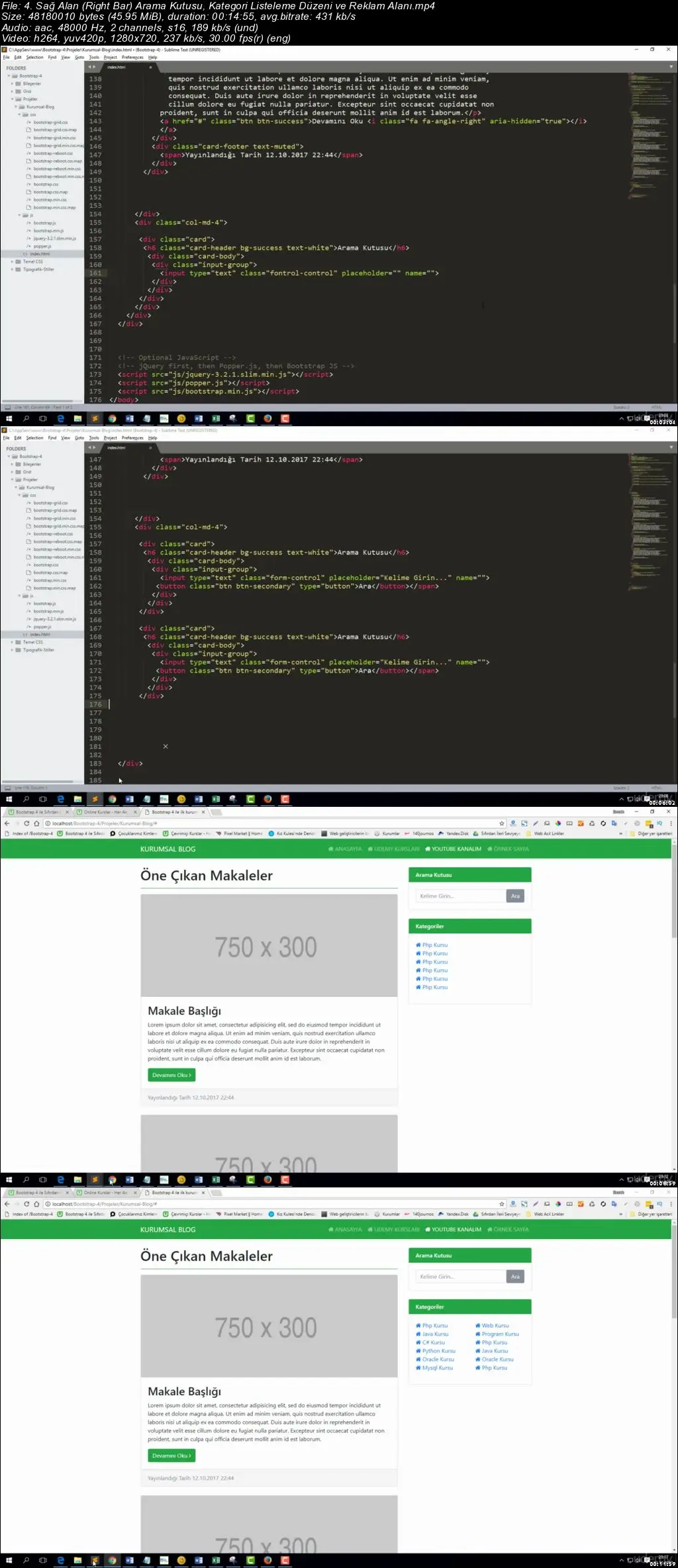Image resolution: width=678 pixels, height=1568 pixels.
Task: Open Python Kursu category link
Action: tap(436, 1351)
